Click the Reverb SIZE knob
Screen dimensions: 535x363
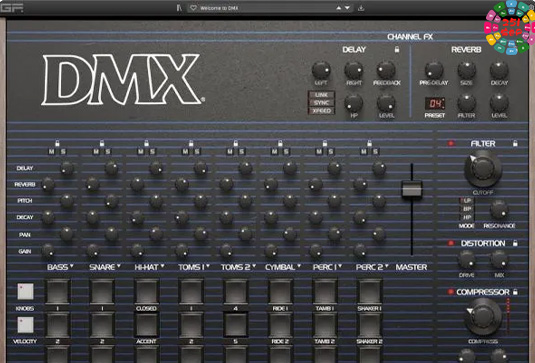click(x=466, y=70)
